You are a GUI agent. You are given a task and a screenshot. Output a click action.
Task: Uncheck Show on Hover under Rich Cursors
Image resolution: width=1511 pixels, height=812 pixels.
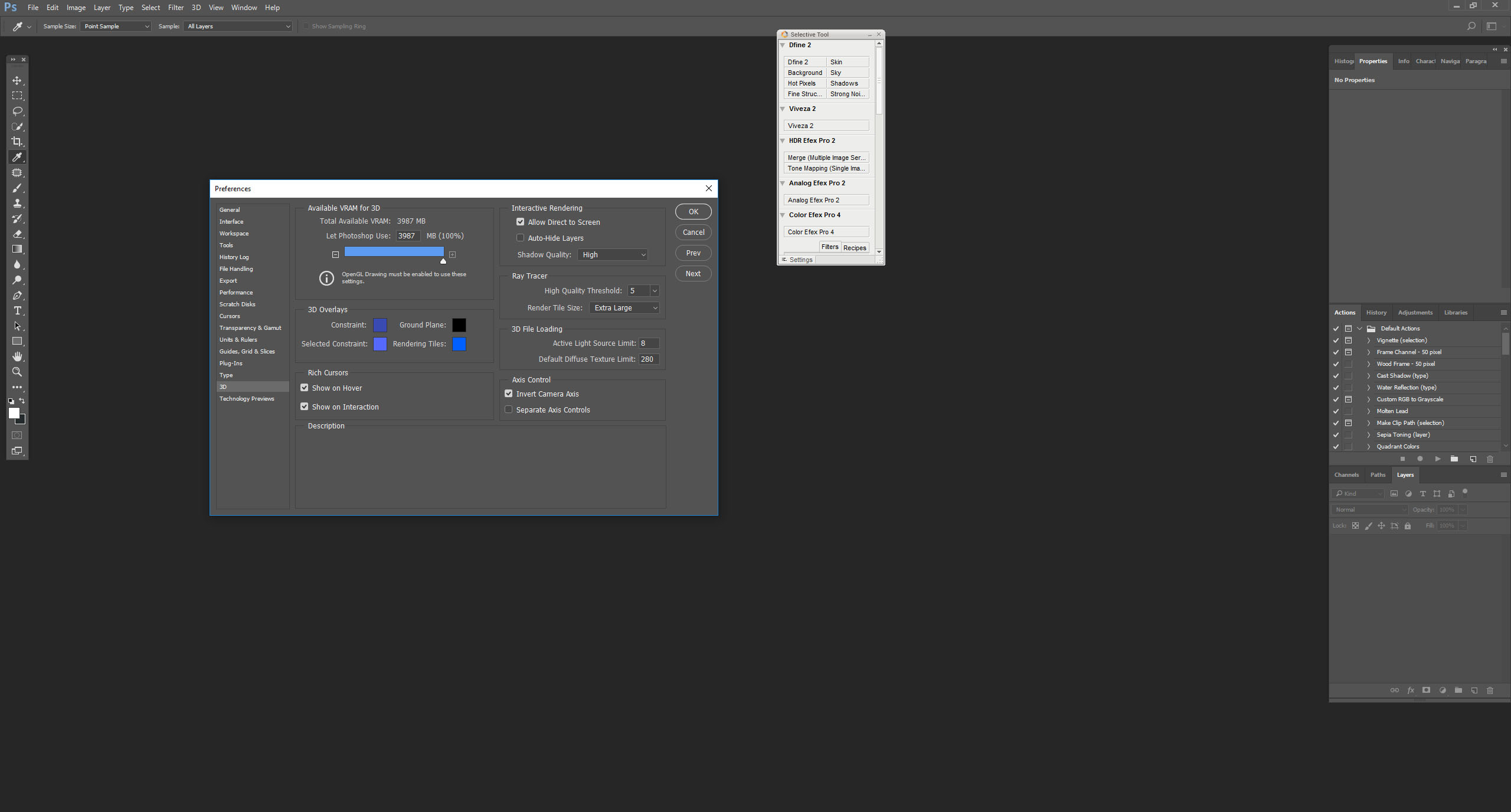point(304,388)
